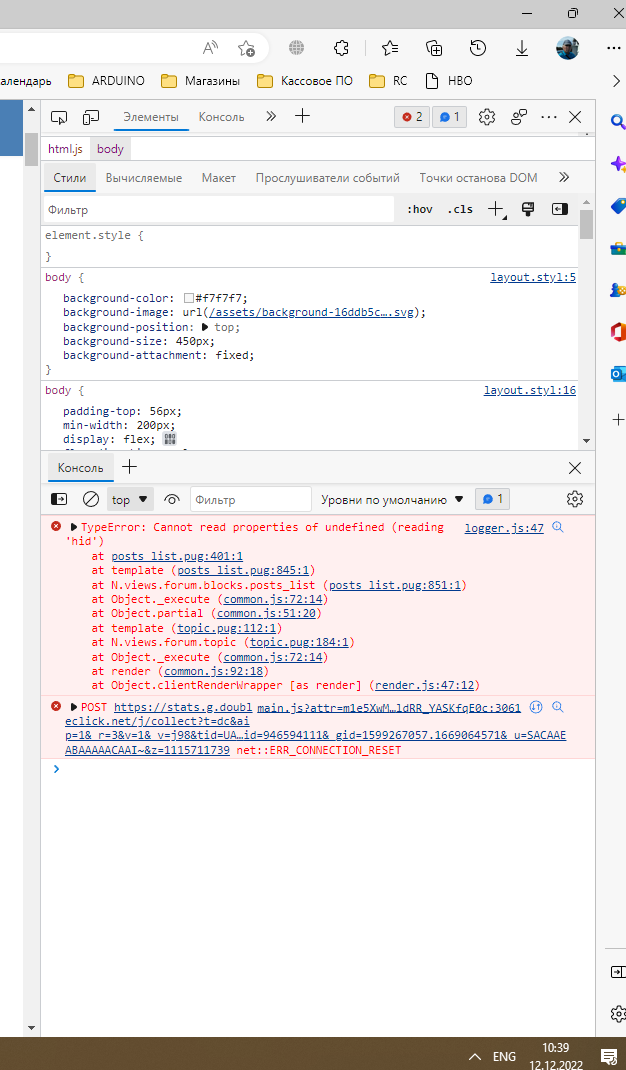Toggle the .cls element classes panel

pos(460,210)
